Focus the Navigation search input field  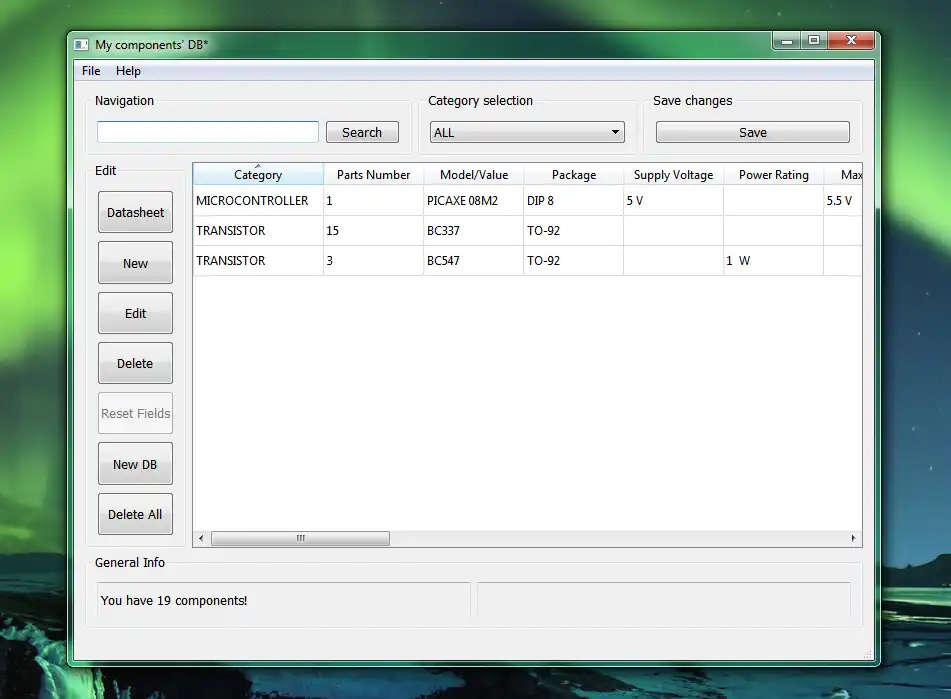pos(207,132)
